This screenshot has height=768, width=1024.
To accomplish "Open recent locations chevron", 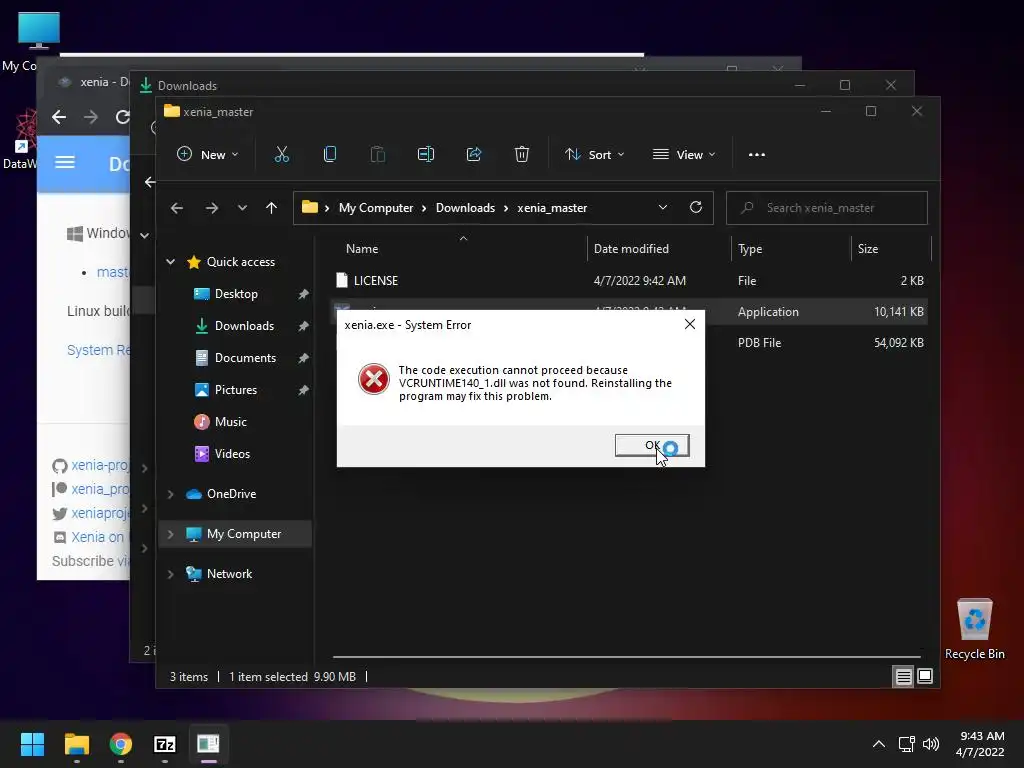I will click(x=242, y=208).
